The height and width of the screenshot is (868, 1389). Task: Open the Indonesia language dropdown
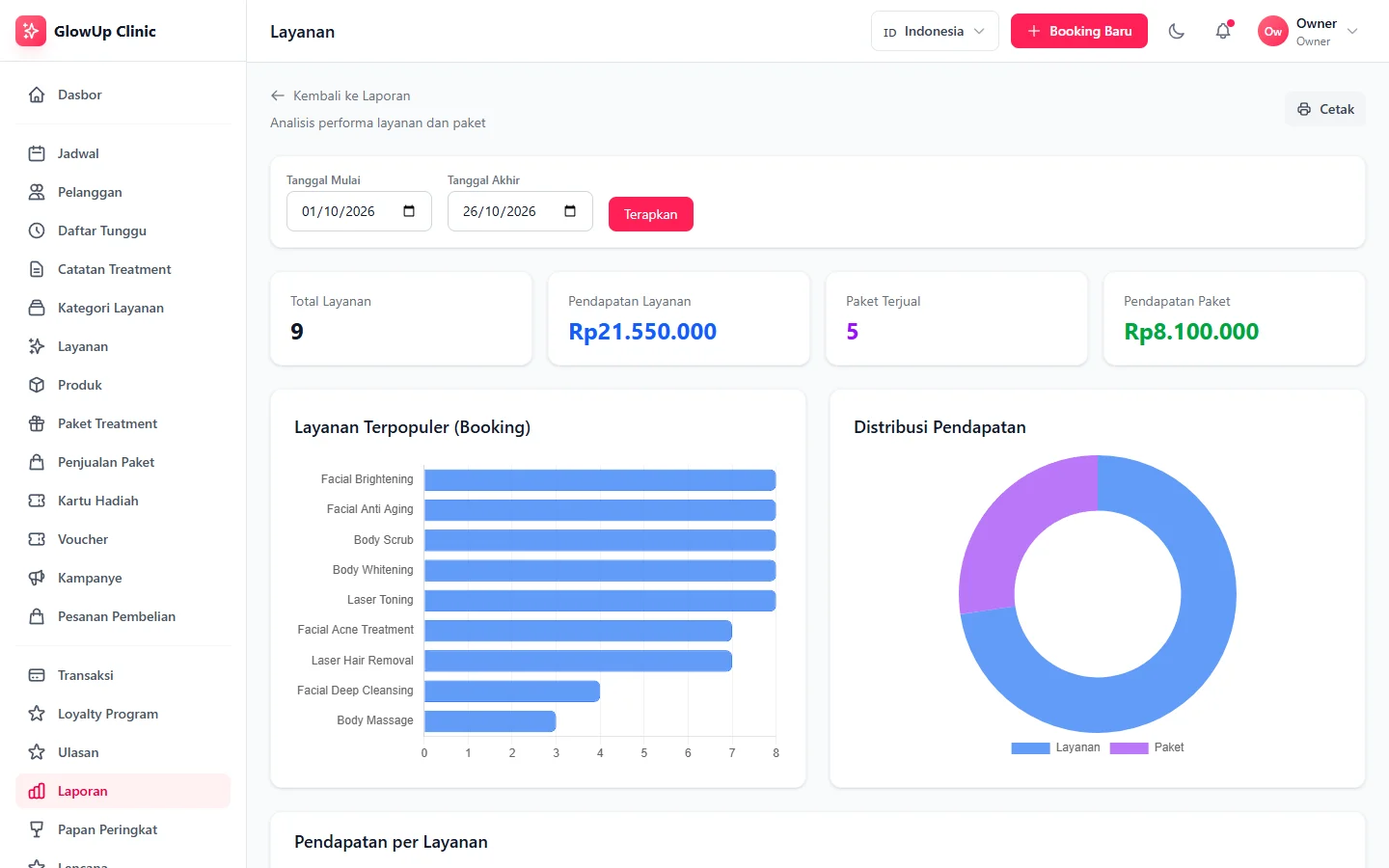(935, 31)
